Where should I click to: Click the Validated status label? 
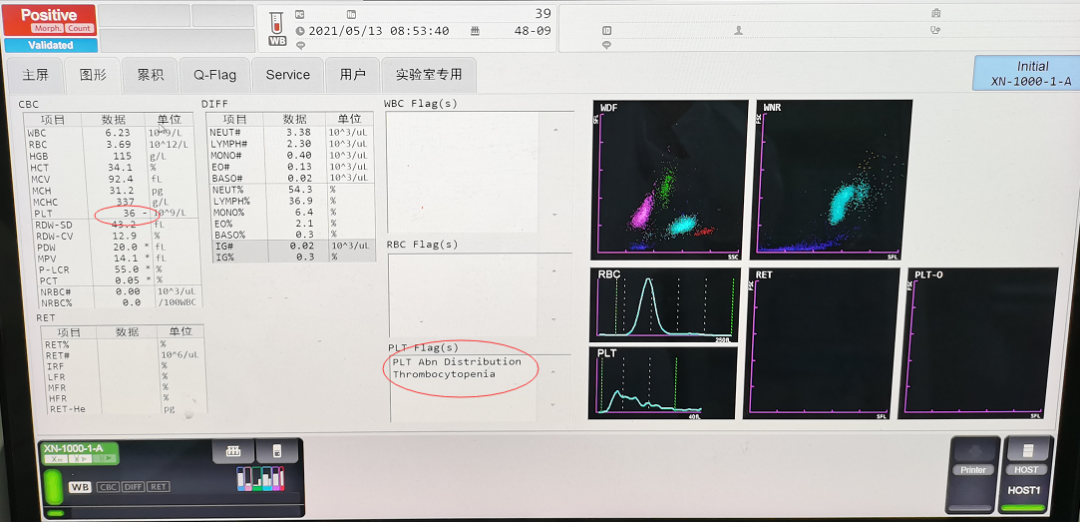click(x=50, y=45)
